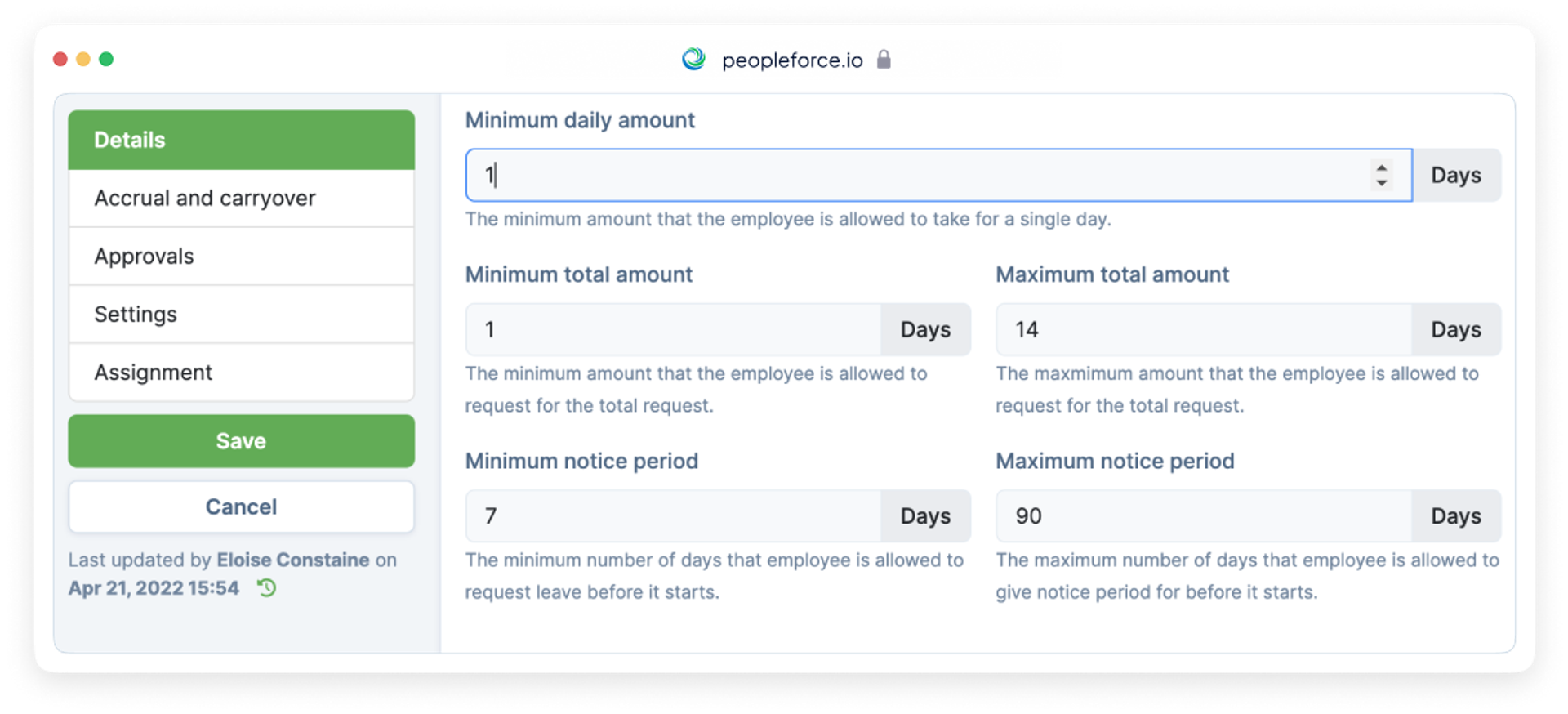Decrease Minimum daily amount with down arrow
This screenshot has width=1568, height=714.
tap(1381, 183)
